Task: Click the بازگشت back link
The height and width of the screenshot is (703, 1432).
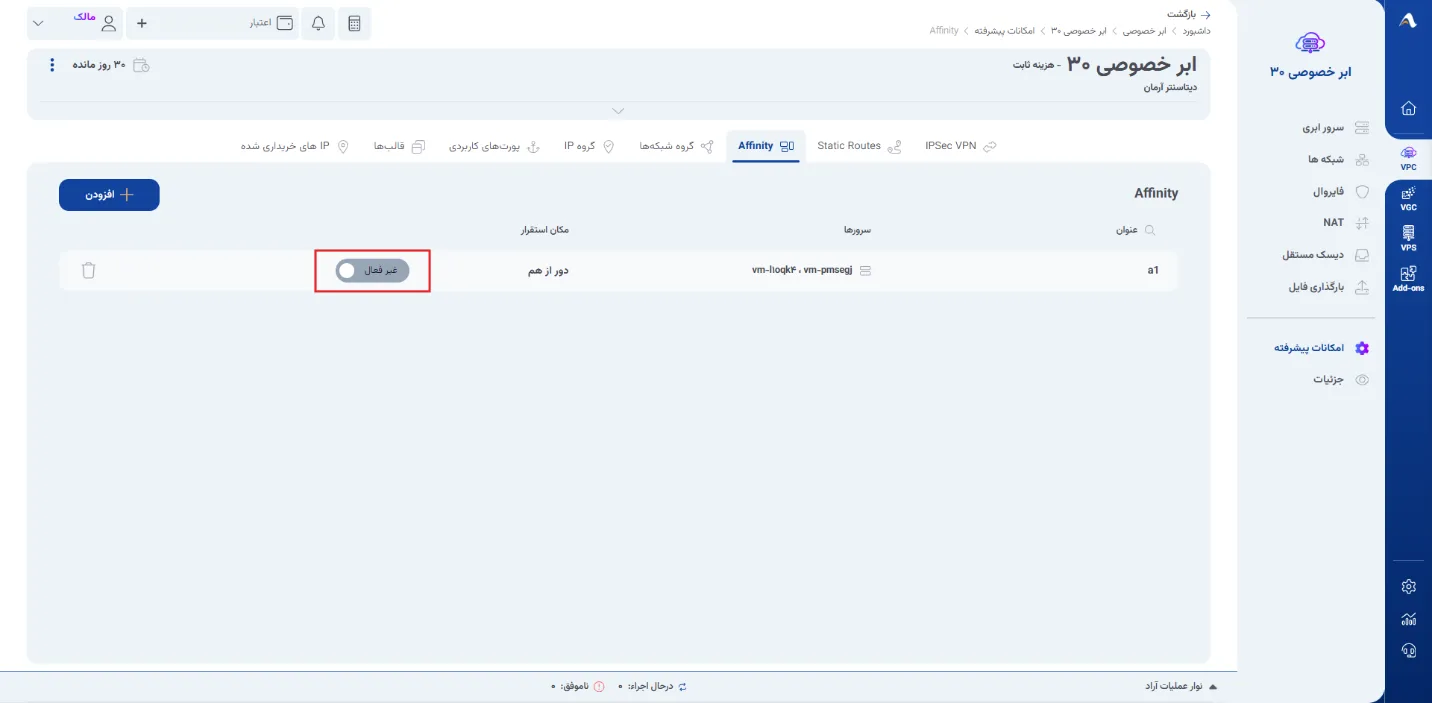Action: coord(1190,14)
